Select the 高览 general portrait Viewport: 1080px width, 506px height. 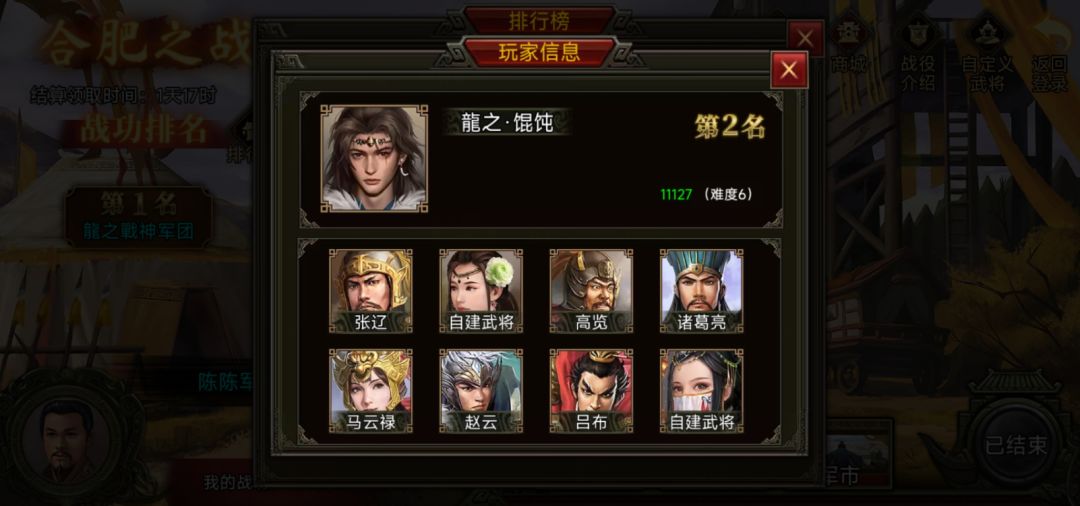pos(591,291)
